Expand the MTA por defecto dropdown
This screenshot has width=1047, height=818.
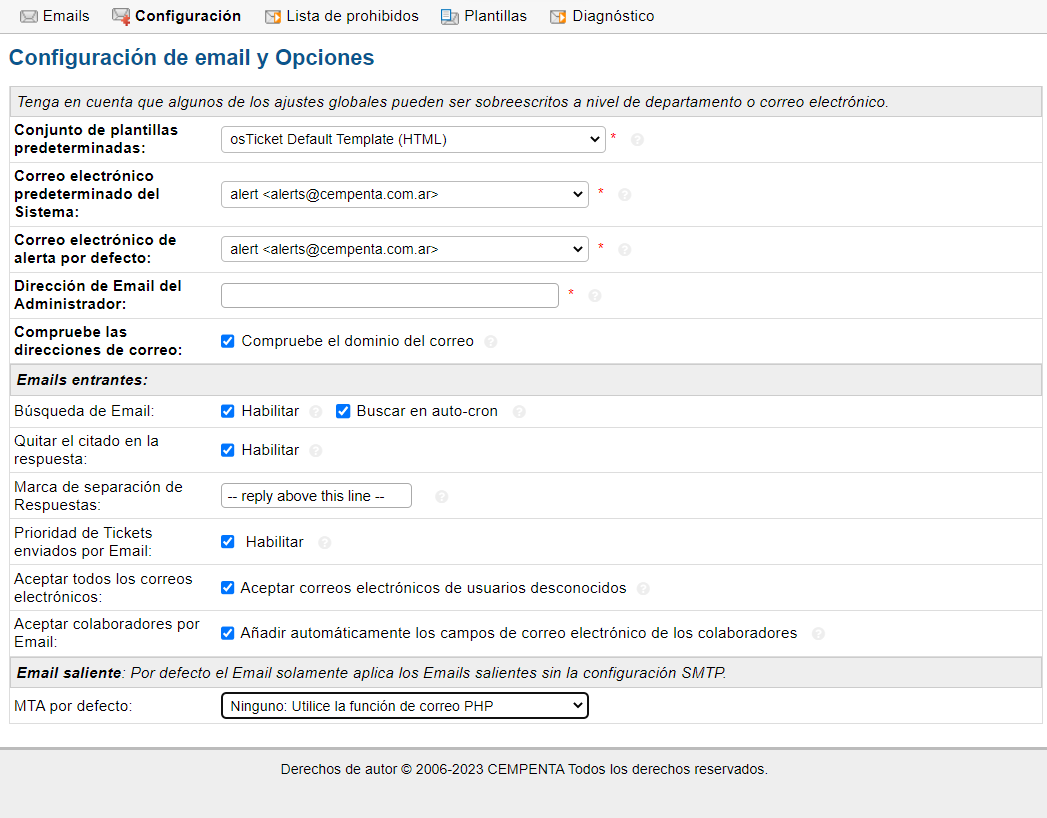404,706
